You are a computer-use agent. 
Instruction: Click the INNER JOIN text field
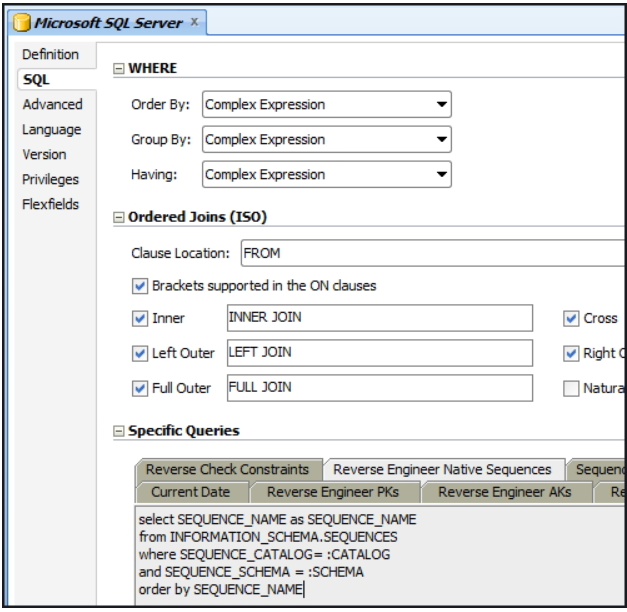coord(380,318)
